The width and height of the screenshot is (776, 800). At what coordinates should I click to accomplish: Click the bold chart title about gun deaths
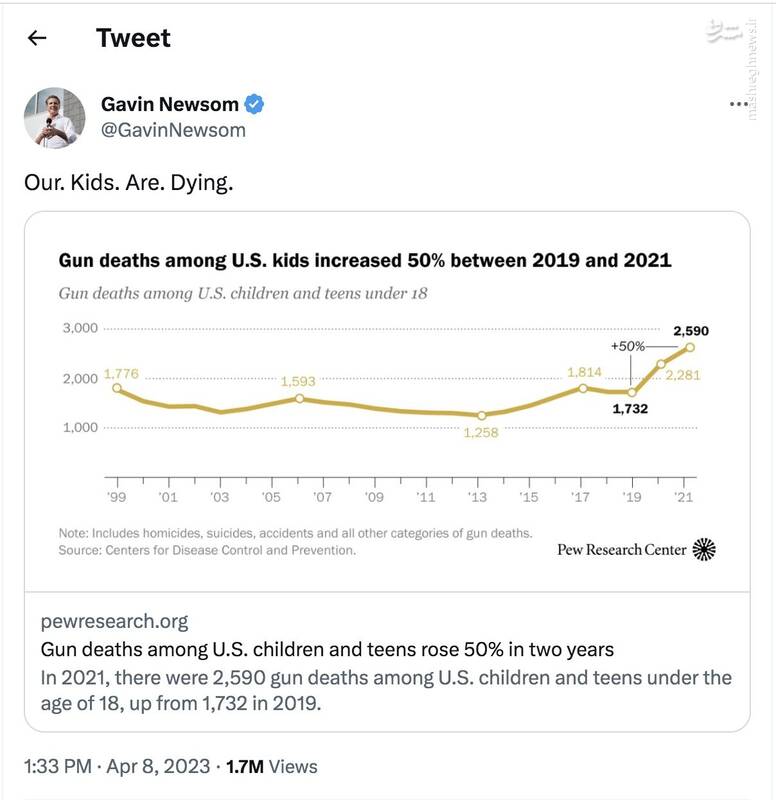365,261
